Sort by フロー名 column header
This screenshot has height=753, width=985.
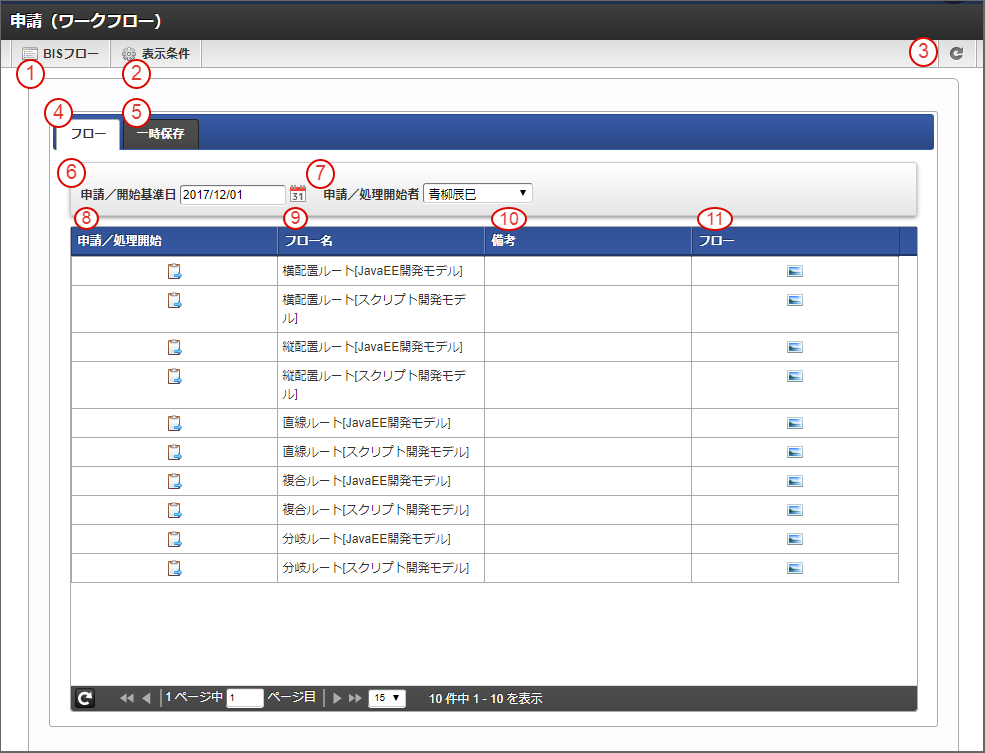pyautogui.click(x=381, y=241)
